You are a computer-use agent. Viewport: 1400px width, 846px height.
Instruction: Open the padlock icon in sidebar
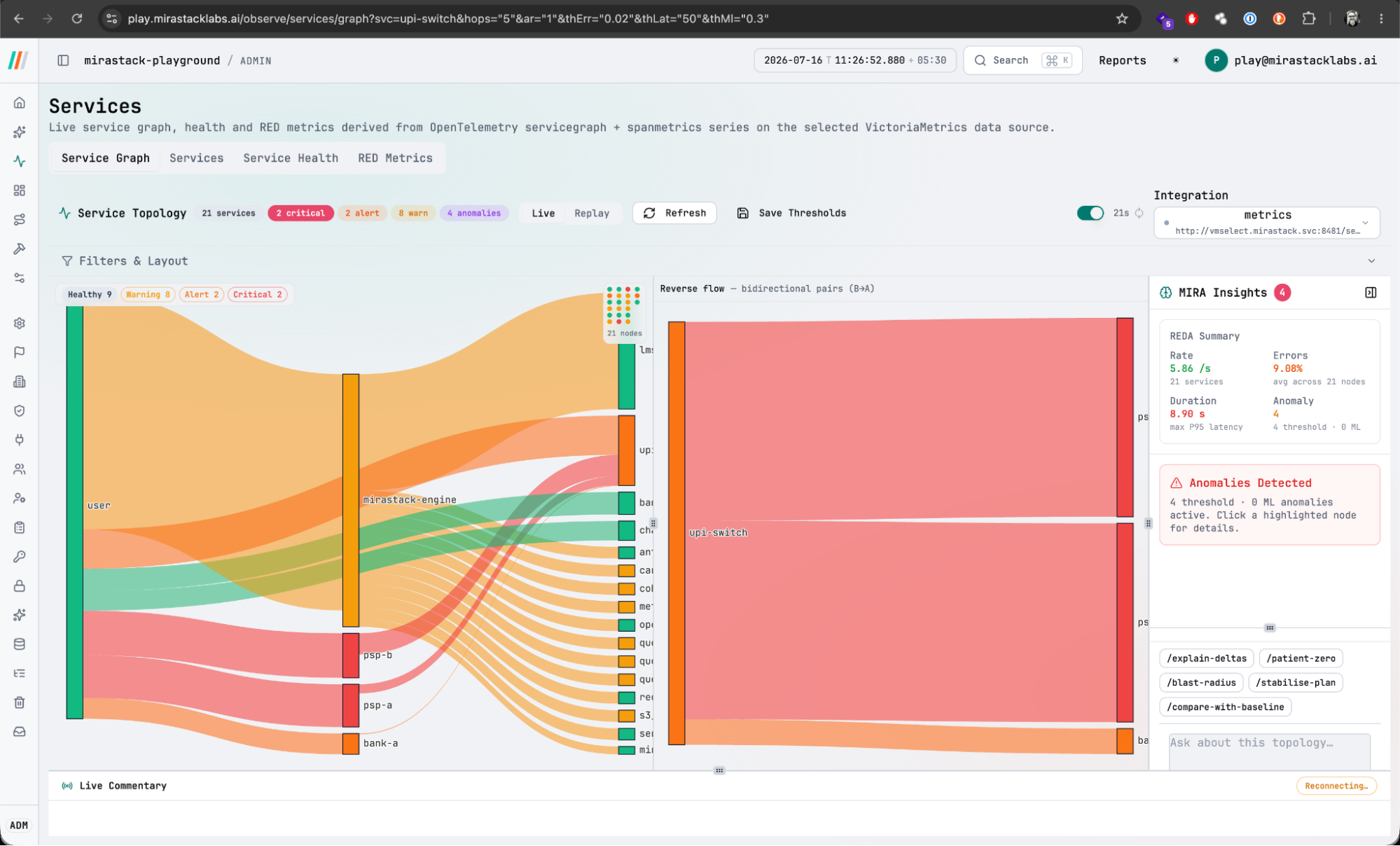(20, 586)
